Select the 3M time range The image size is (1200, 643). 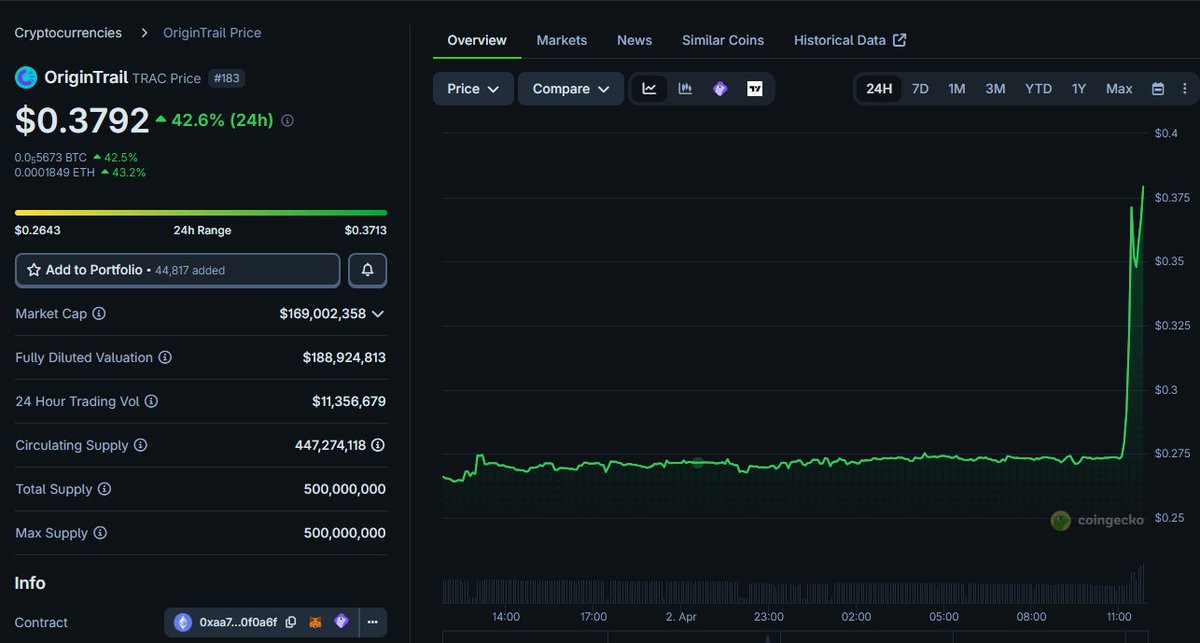click(995, 89)
